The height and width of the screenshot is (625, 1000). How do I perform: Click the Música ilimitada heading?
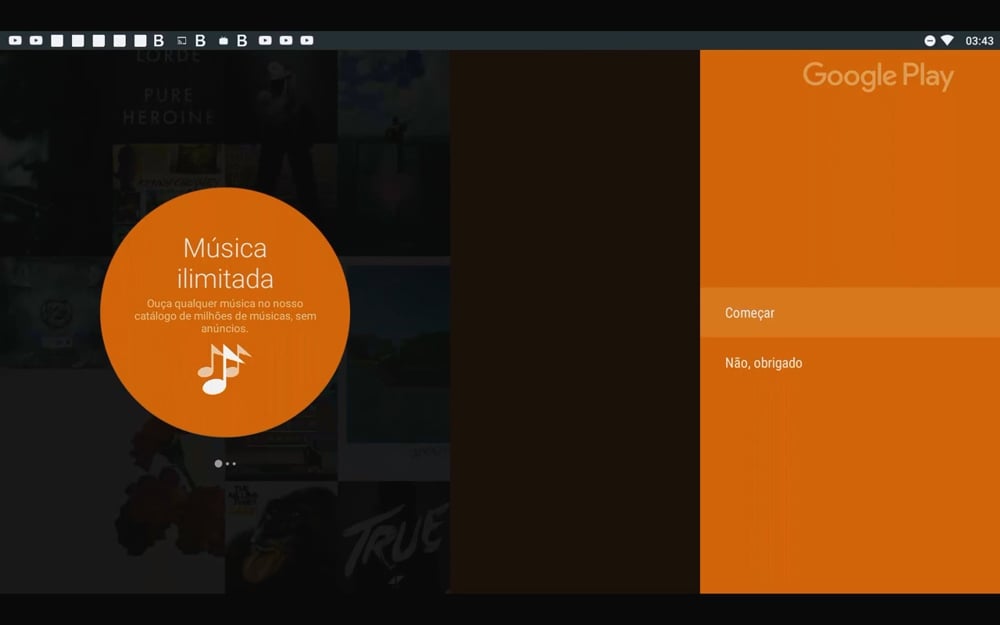(x=225, y=263)
